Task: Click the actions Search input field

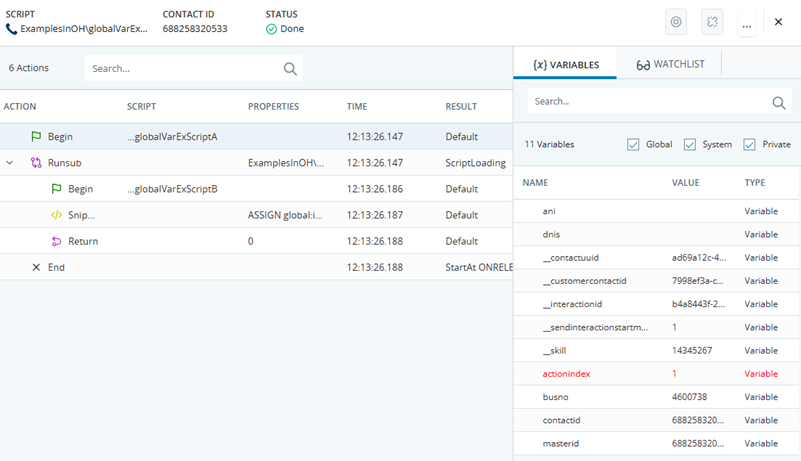Action: [180, 69]
